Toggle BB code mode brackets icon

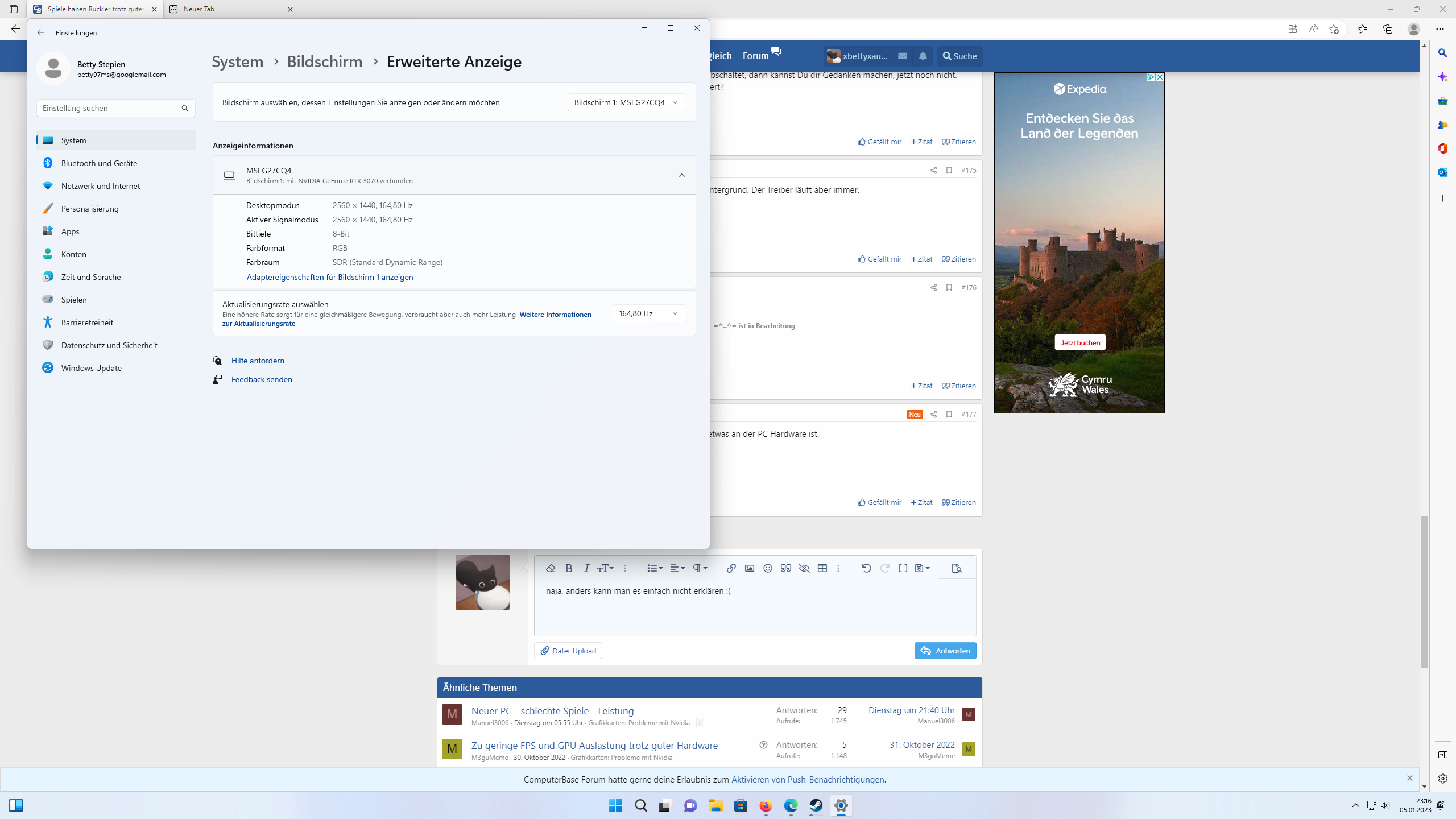tap(903, 568)
